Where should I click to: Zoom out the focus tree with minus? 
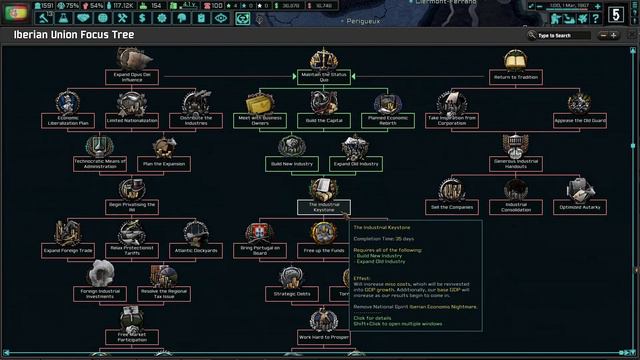click(603, 36)
